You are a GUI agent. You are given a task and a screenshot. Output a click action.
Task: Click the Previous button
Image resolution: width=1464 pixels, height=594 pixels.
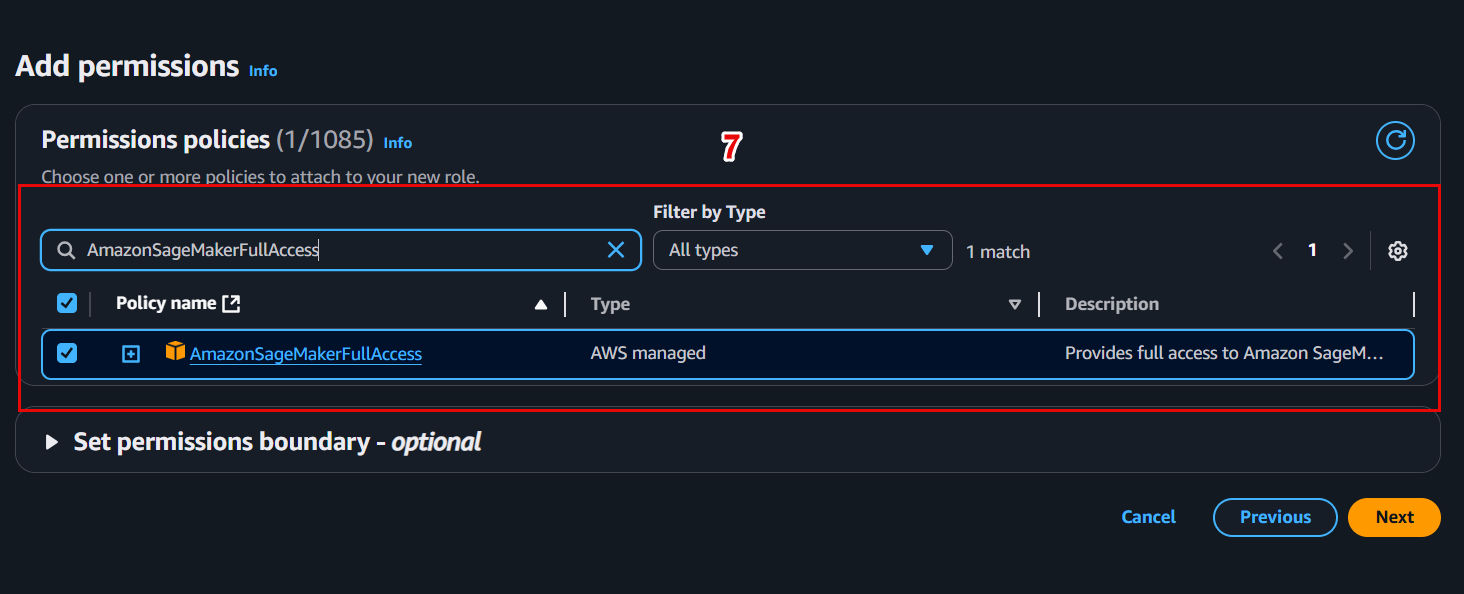coord(1275,517)
